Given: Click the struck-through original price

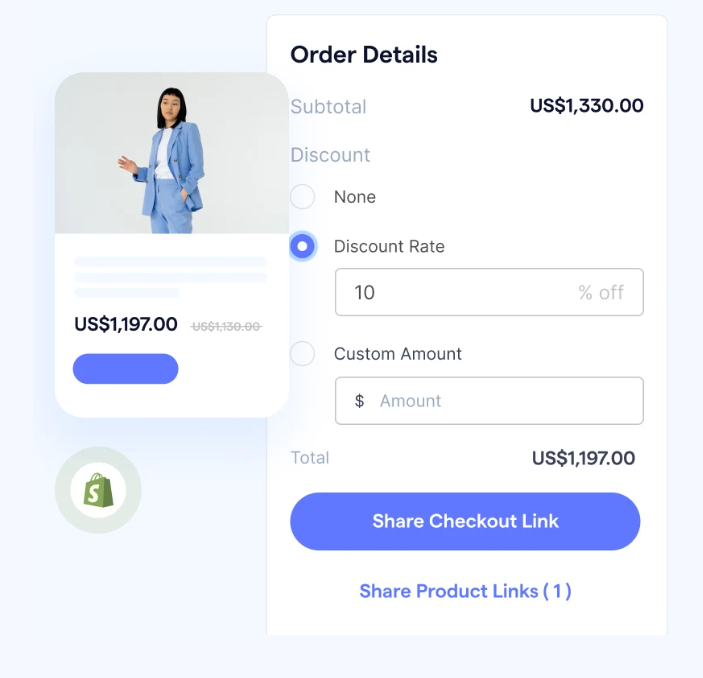Looking at the screenshot, I should 226,326.
